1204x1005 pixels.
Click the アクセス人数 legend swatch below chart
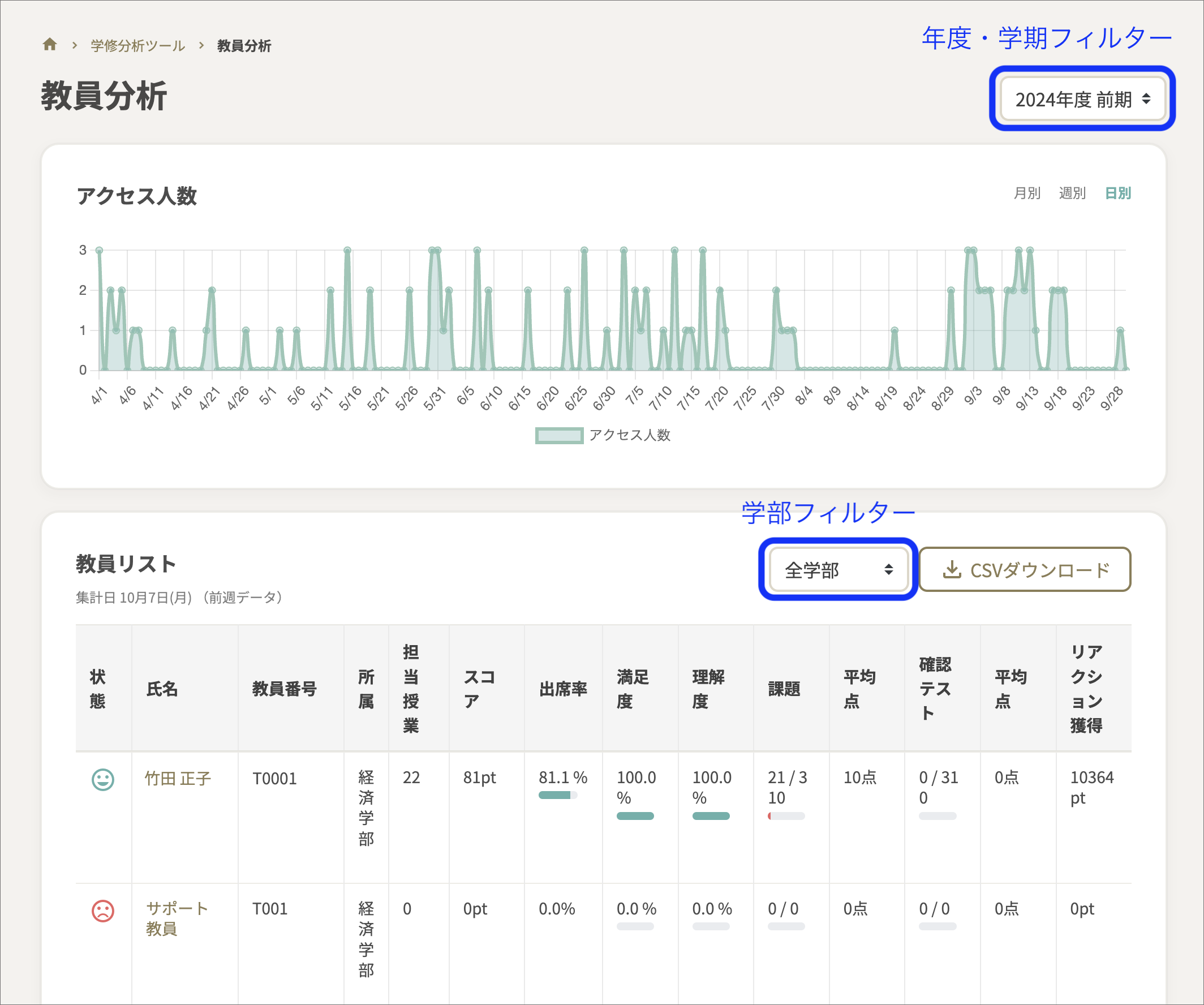coord(558,436)
